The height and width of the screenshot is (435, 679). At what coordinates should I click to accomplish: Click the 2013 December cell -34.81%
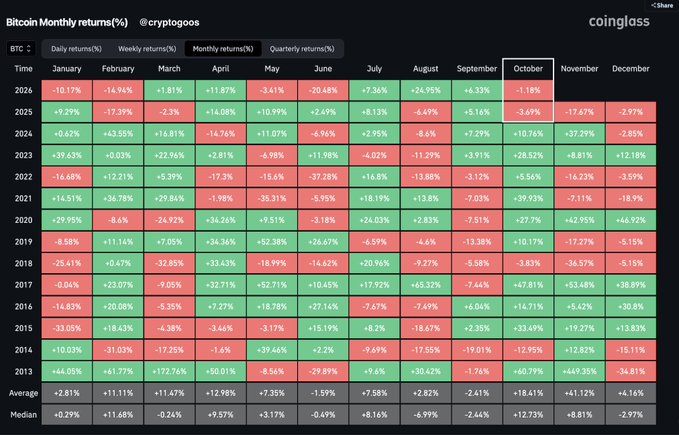630,371
